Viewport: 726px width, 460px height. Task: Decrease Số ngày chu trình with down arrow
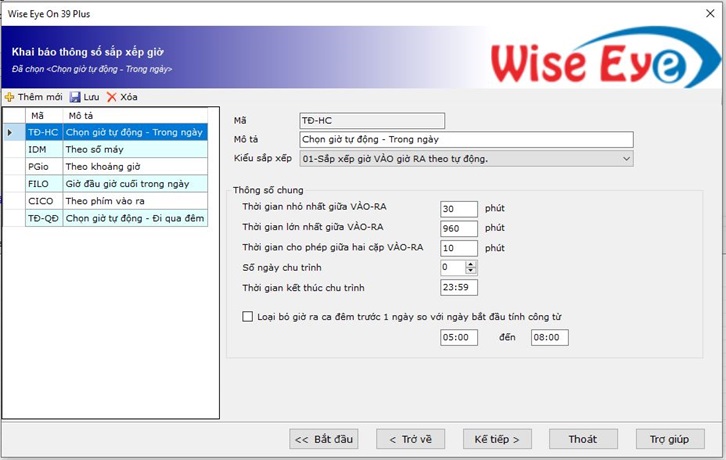coord(471,272)
